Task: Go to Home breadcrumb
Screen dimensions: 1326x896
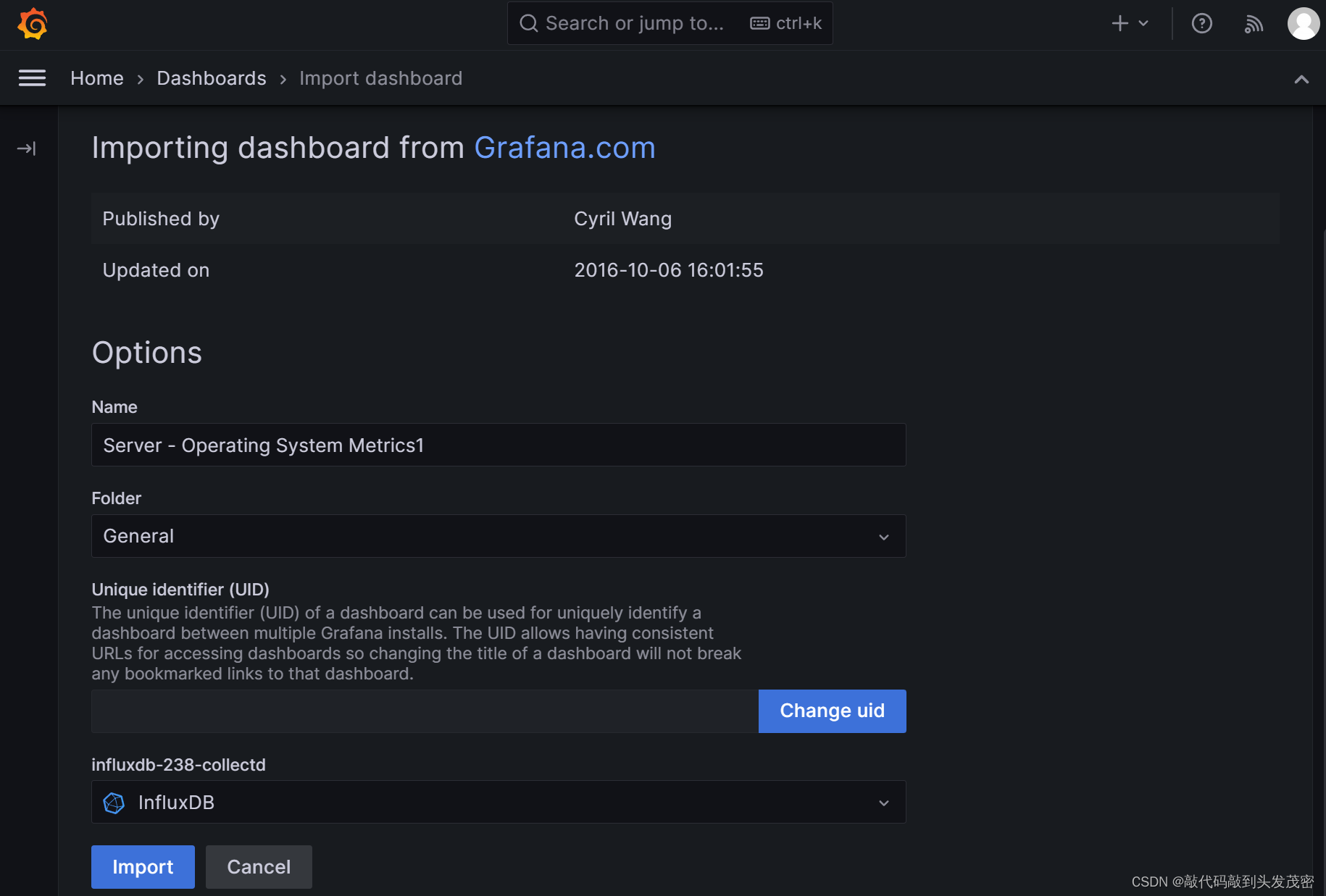Action: coord(97,78)
